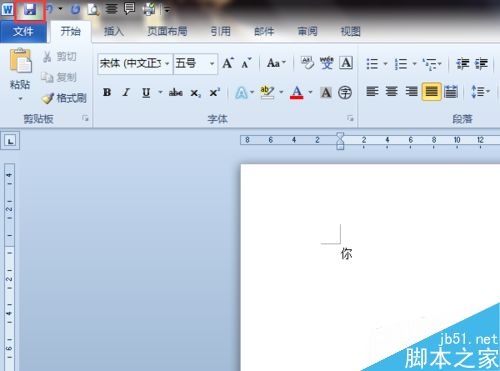Switch to the 引用 tab

(x=220, y=32)
